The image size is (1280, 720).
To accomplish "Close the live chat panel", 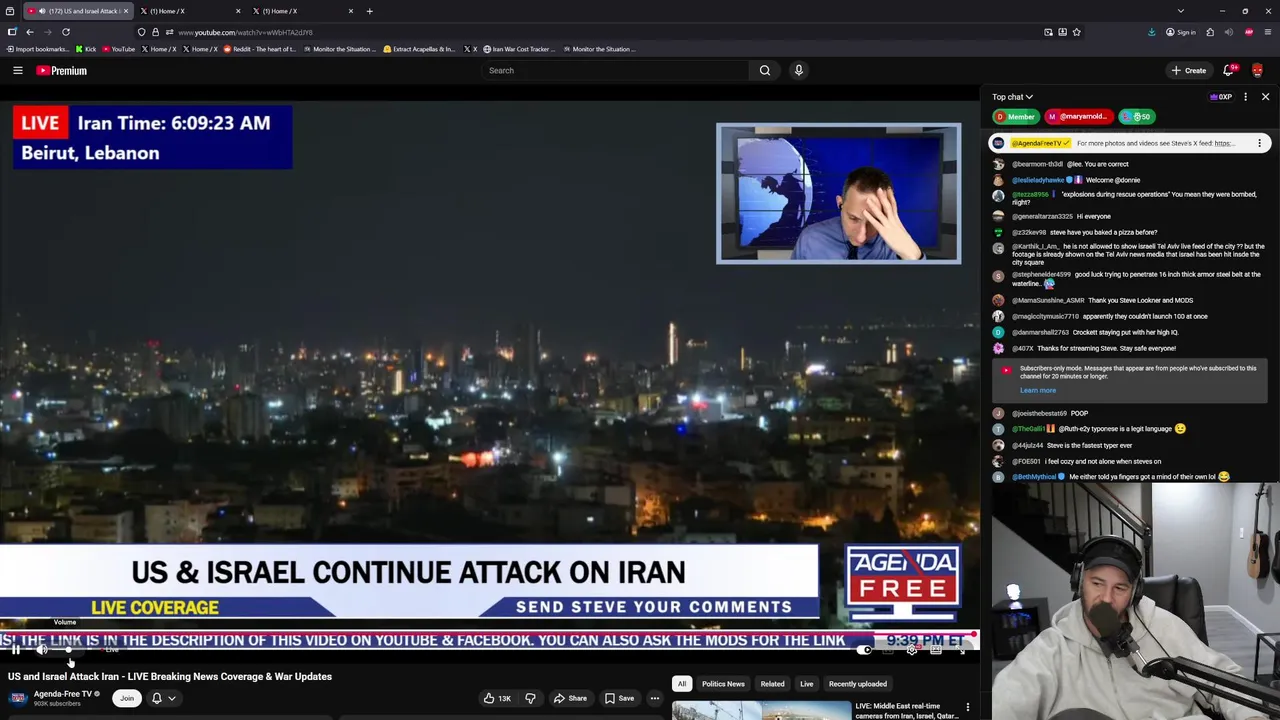I will (x=1265, y=97).
